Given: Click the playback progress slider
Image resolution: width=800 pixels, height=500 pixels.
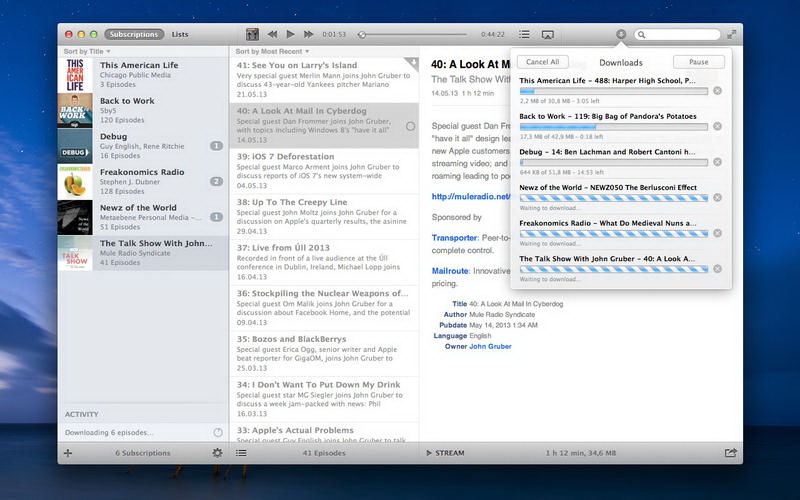Looking at the screenshot, I should coord(415,34).
